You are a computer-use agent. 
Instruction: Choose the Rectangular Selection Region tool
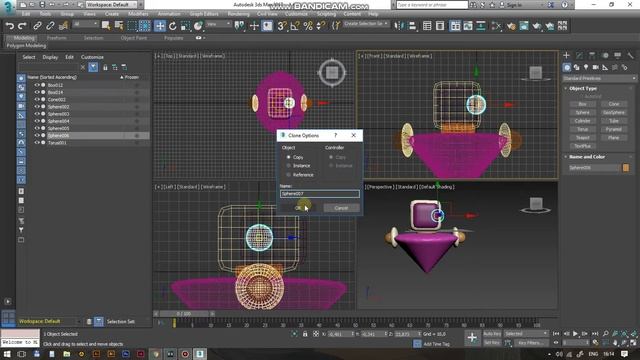pos(132,26)
